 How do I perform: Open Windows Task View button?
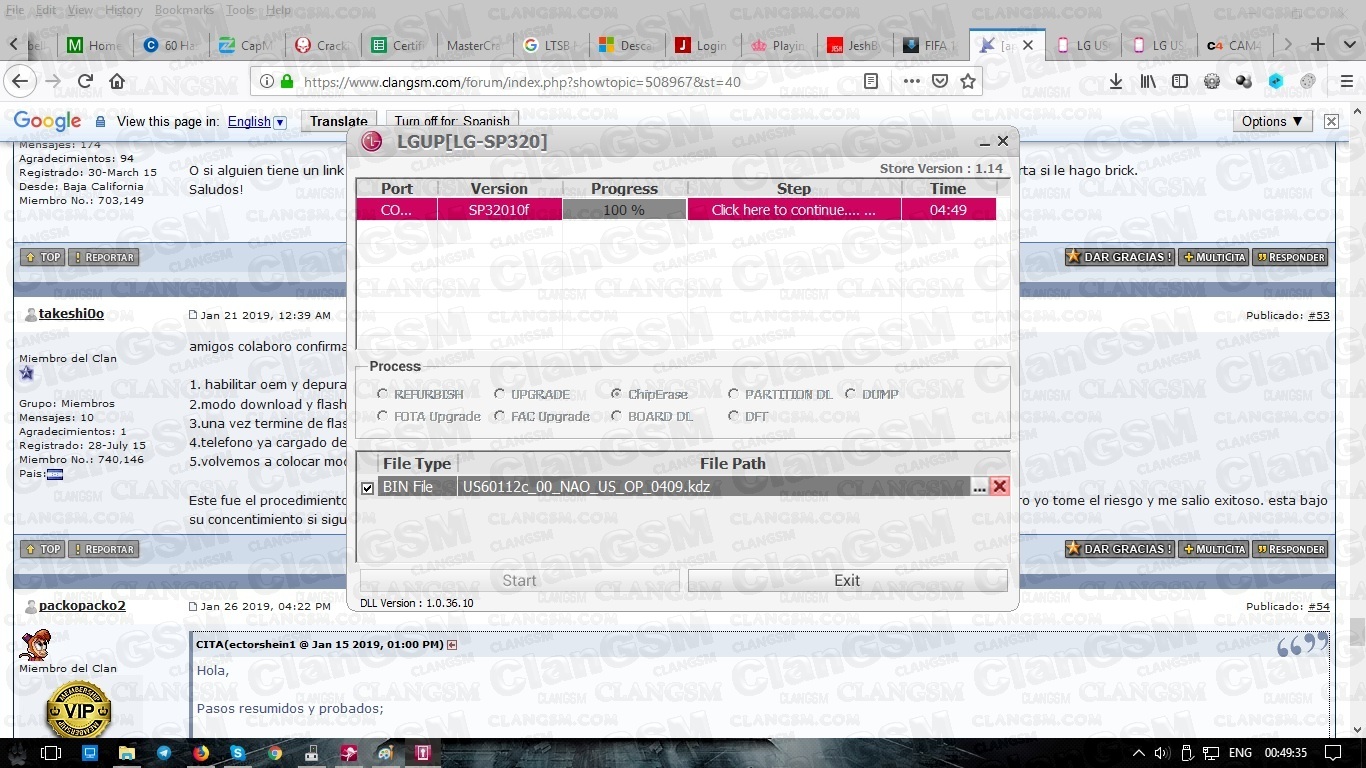[52, 753]
